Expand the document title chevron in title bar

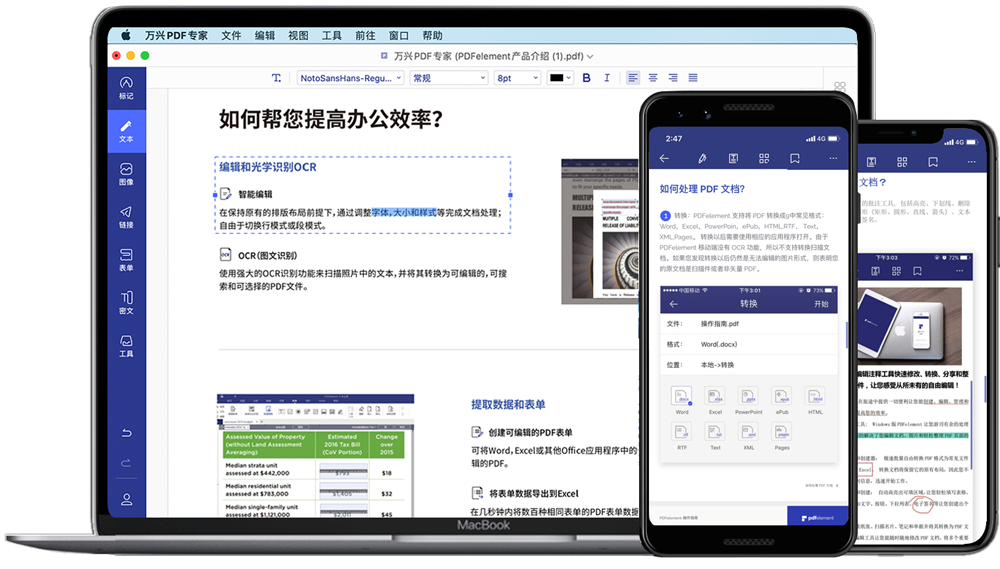pyautogui.click(x=590, y=57)
